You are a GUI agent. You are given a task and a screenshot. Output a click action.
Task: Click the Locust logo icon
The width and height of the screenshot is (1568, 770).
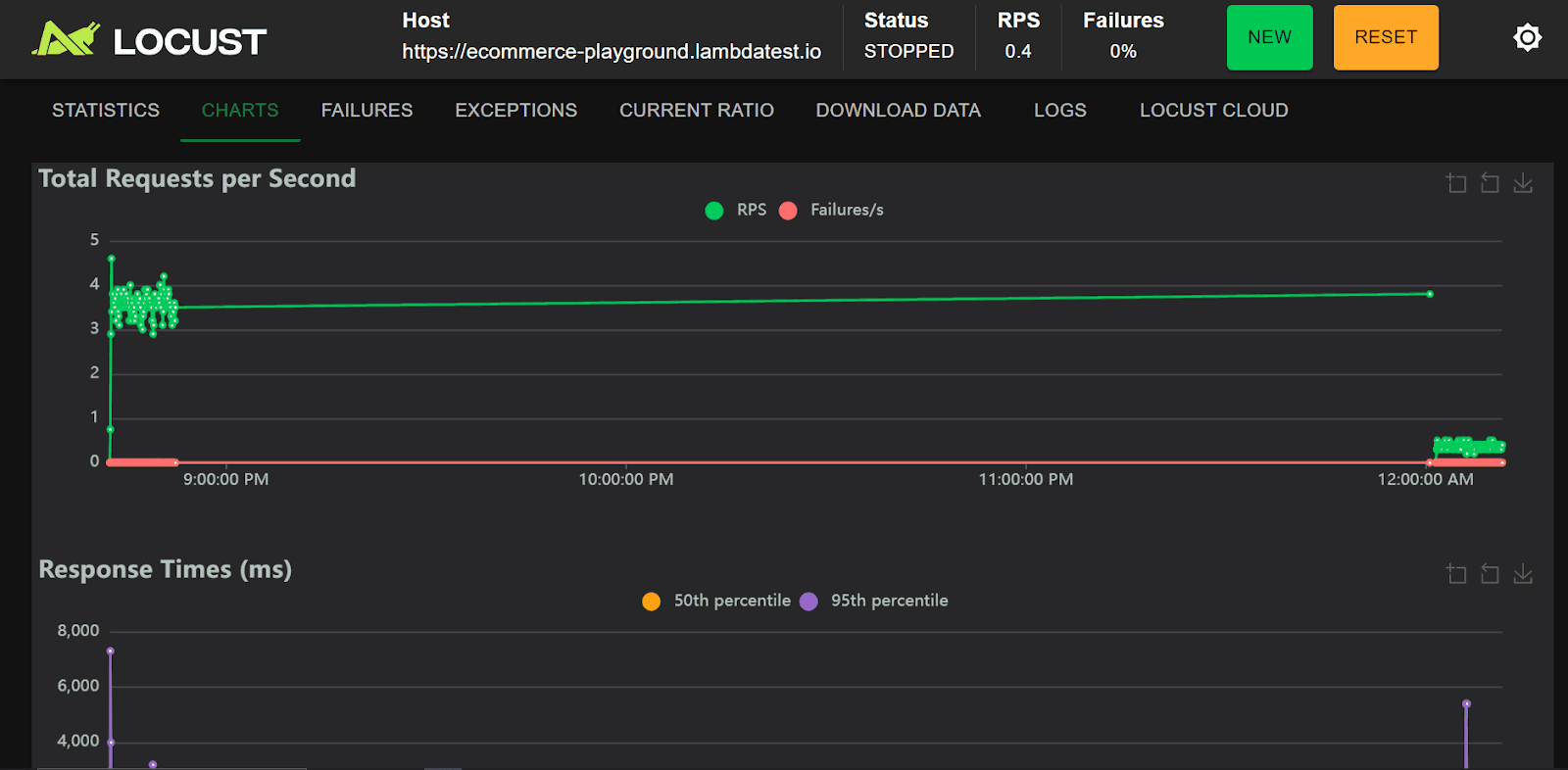67,39
